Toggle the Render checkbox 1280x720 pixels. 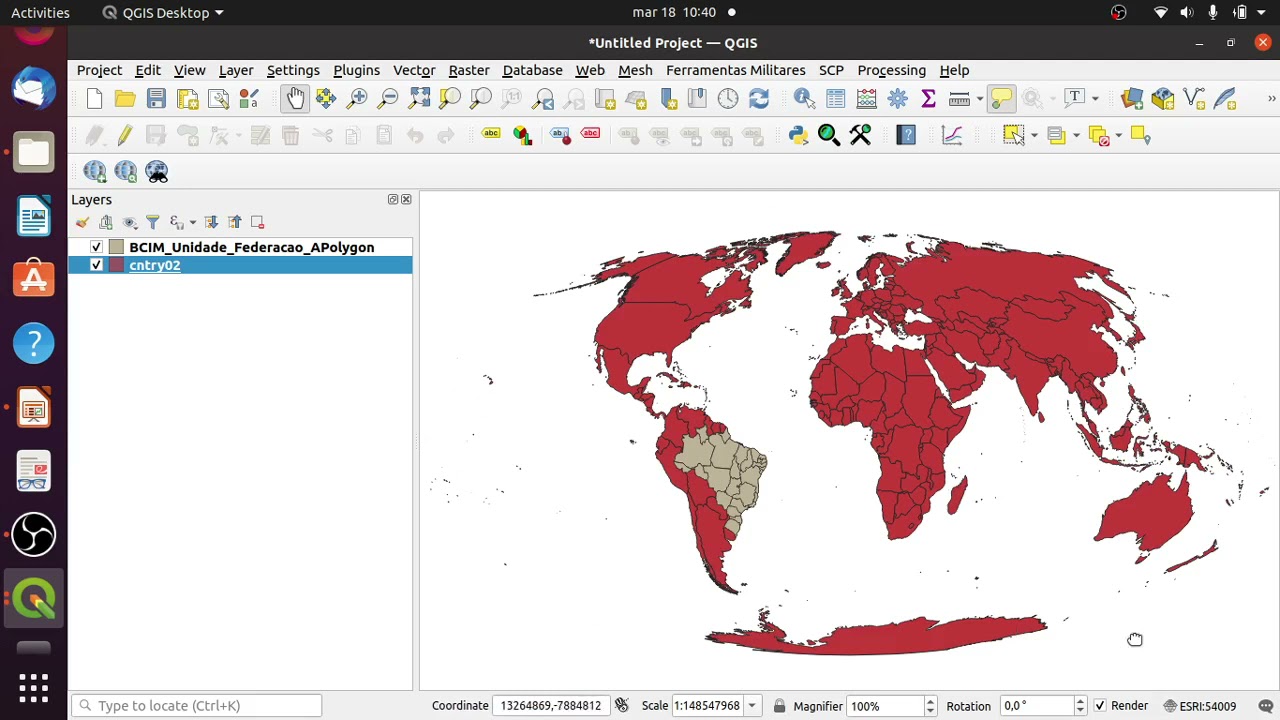[1100, 706]
